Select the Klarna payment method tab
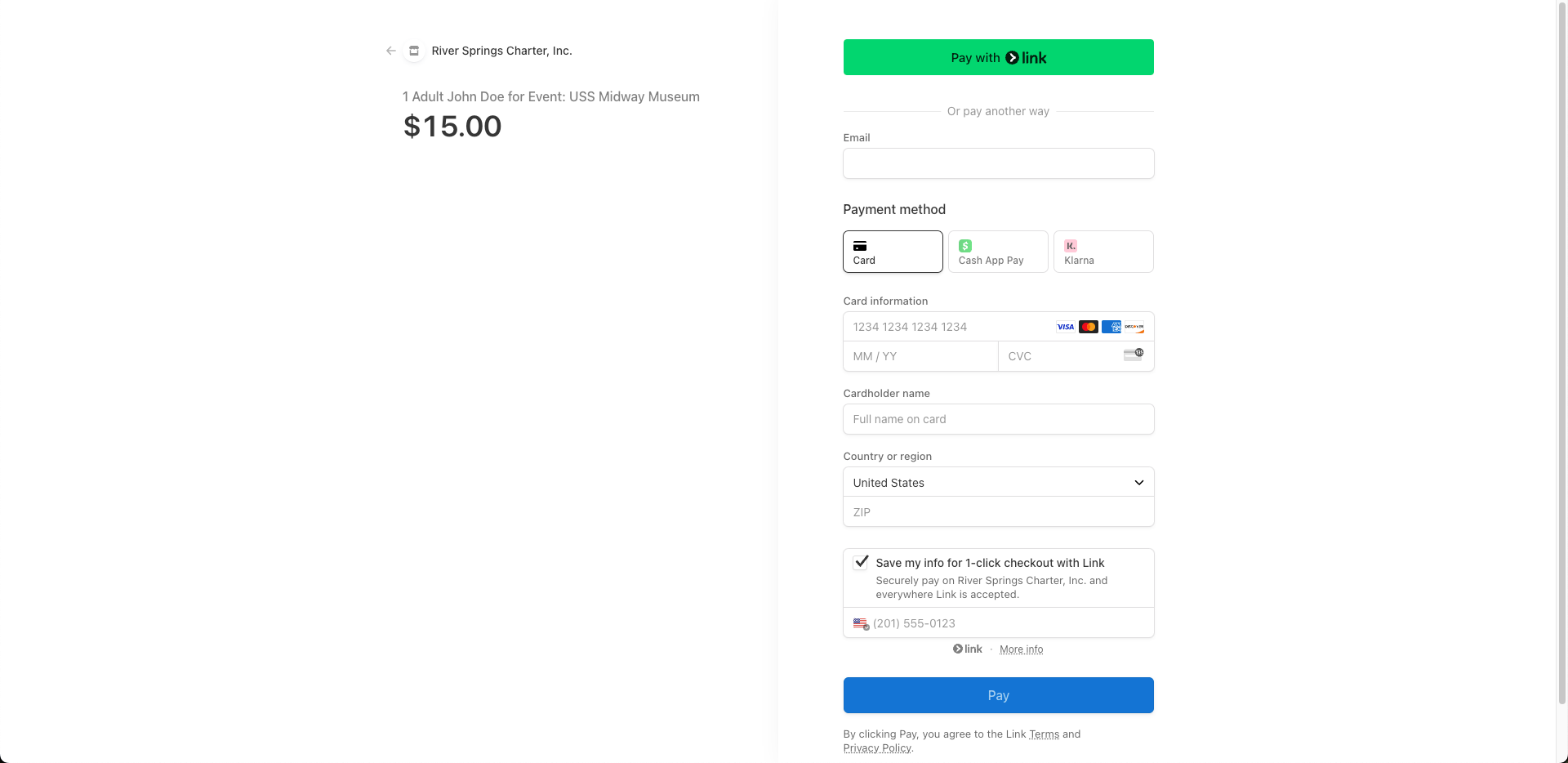 [x=1103, y=252]
